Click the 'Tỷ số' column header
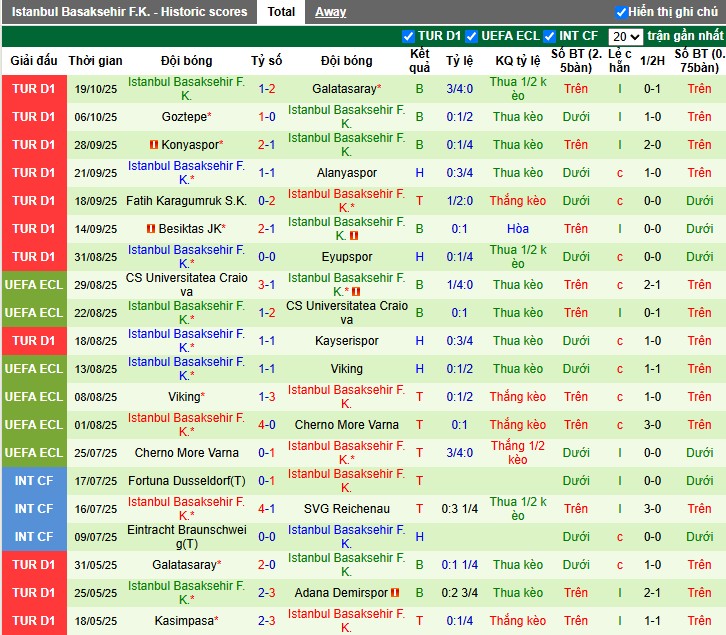Image resolution: width=726 pixels, height=635 pixels. (x=267, y=61)
